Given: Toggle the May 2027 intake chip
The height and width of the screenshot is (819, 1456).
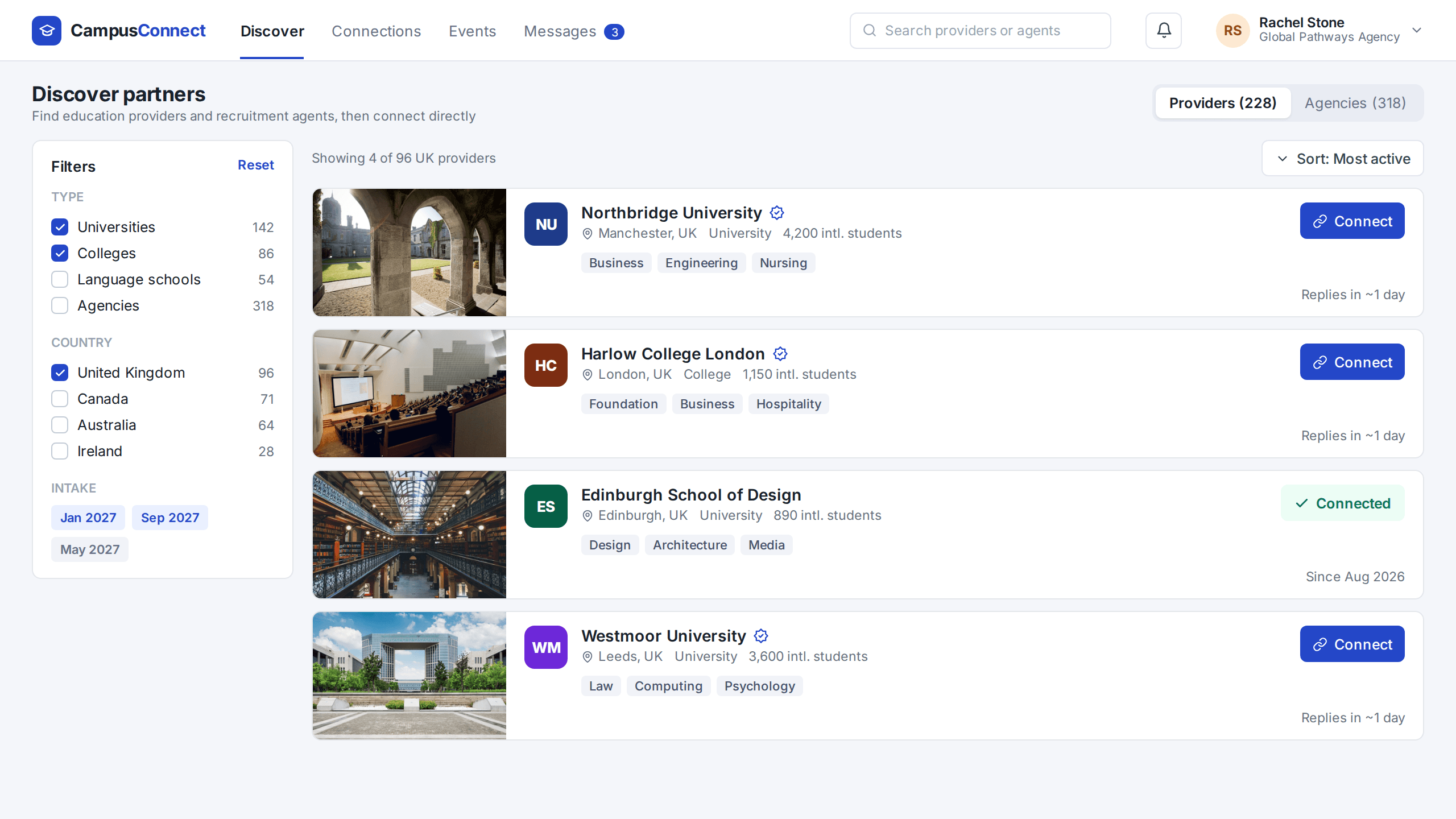Looking at the screenshot, I should [90, 549].
